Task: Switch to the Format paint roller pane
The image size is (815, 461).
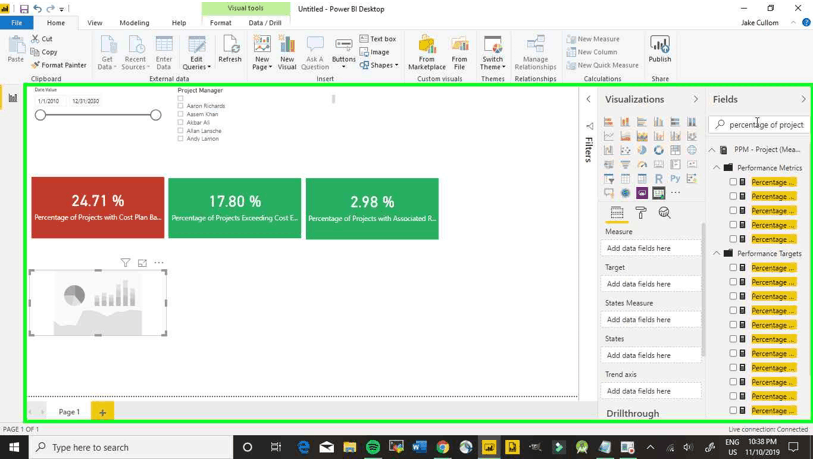Action: click(641, 213)
